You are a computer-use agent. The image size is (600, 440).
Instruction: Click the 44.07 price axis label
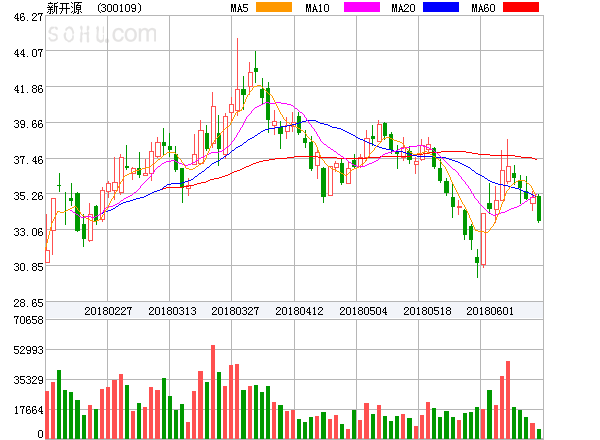(x=28, y=53)
